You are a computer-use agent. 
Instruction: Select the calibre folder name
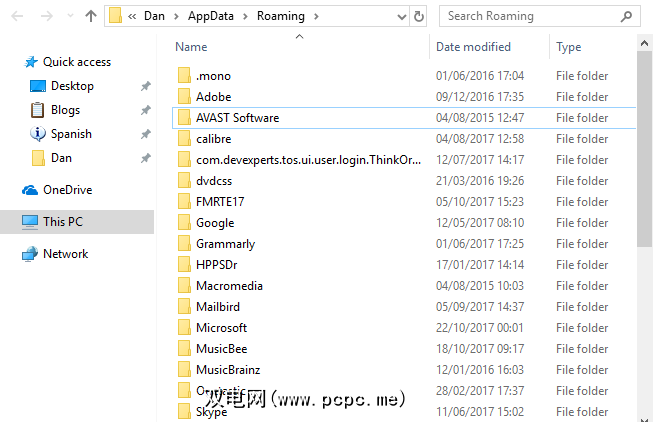coord(214,139)
